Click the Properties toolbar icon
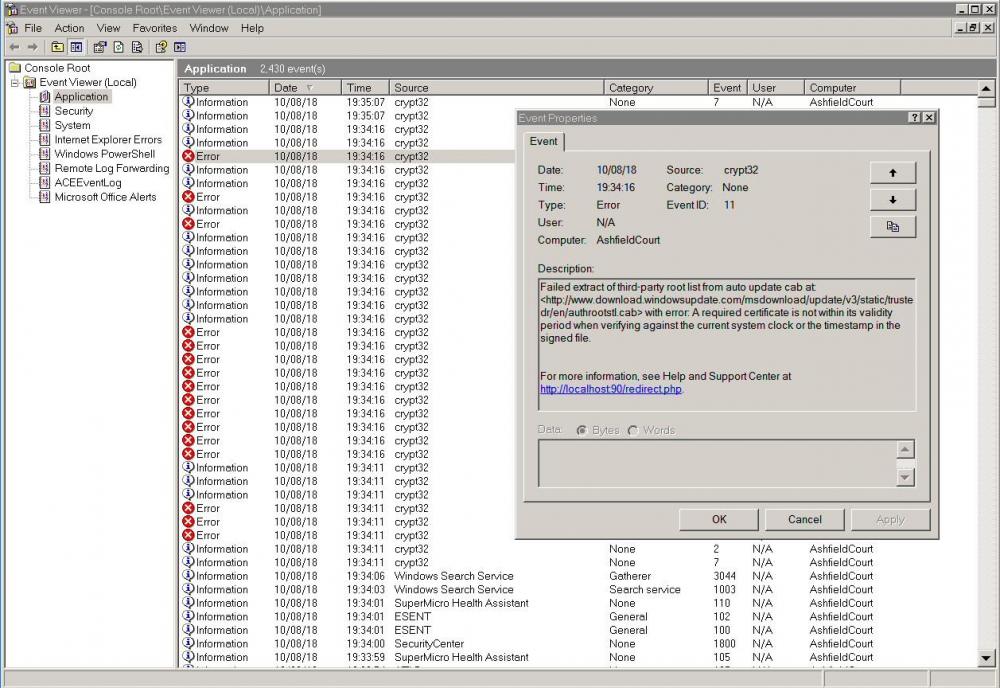Viewport: 1000px width, 688px height. point(100,47)
